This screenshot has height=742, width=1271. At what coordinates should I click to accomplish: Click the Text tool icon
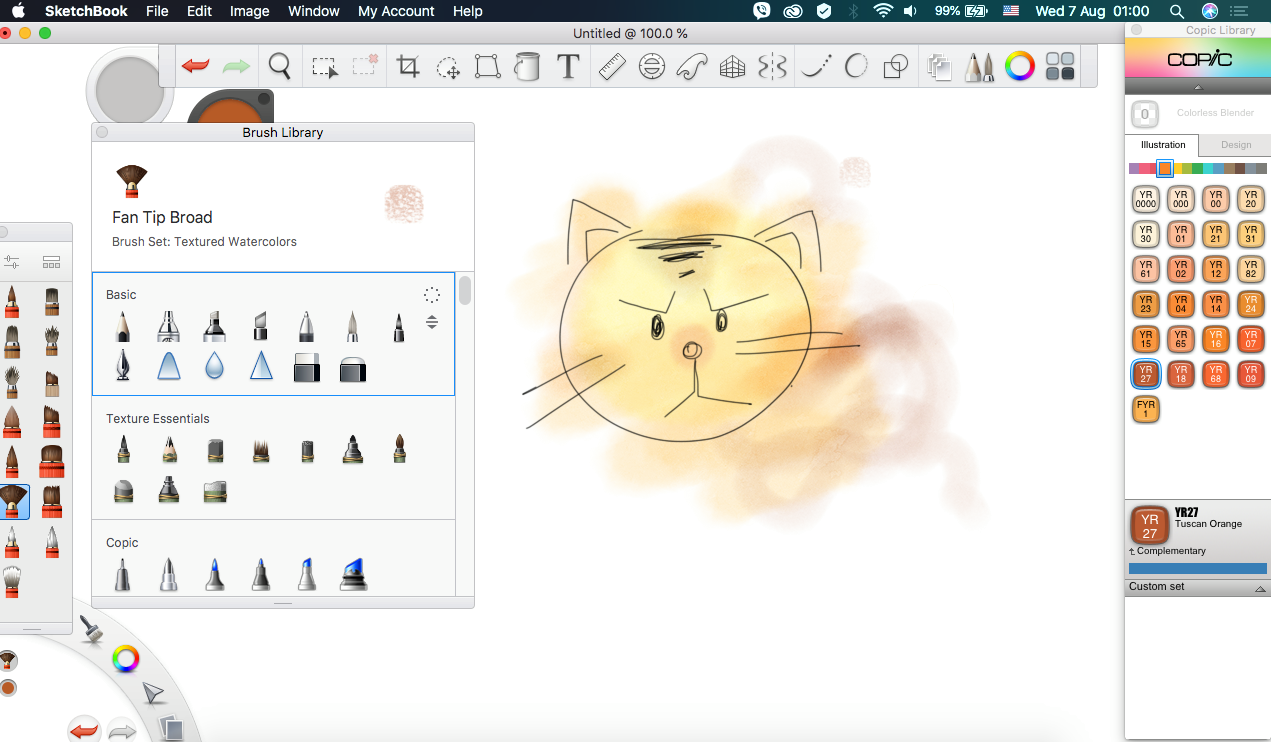(x=568, y=67)
